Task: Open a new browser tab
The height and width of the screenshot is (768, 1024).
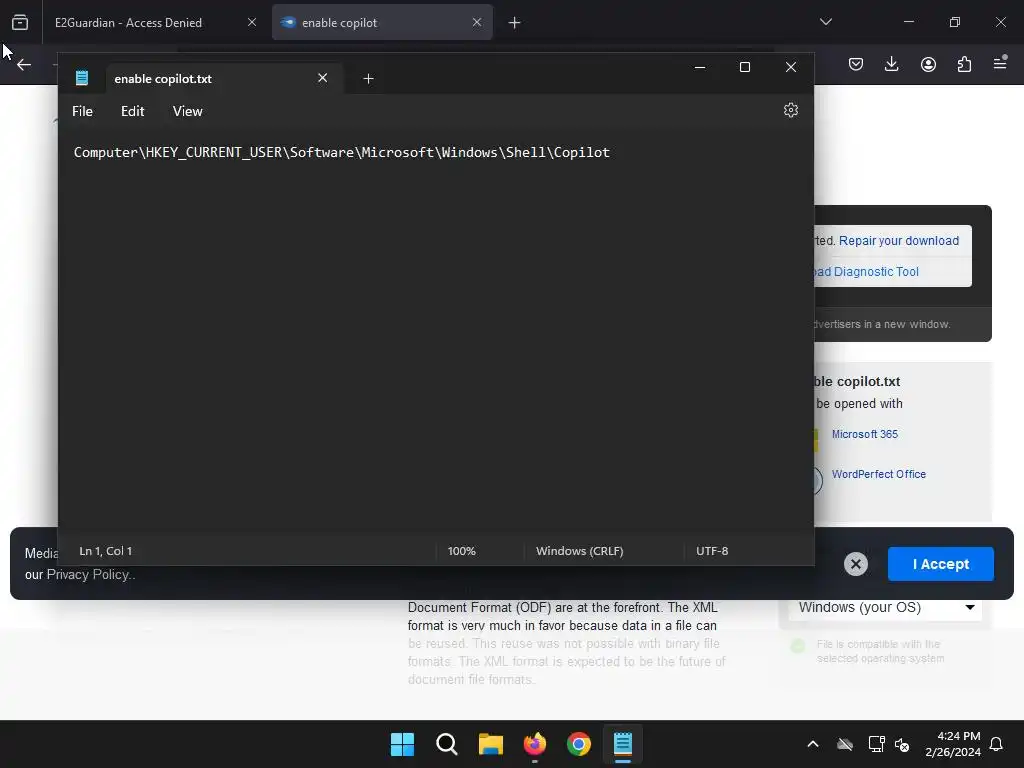Action: click(514, 22)
